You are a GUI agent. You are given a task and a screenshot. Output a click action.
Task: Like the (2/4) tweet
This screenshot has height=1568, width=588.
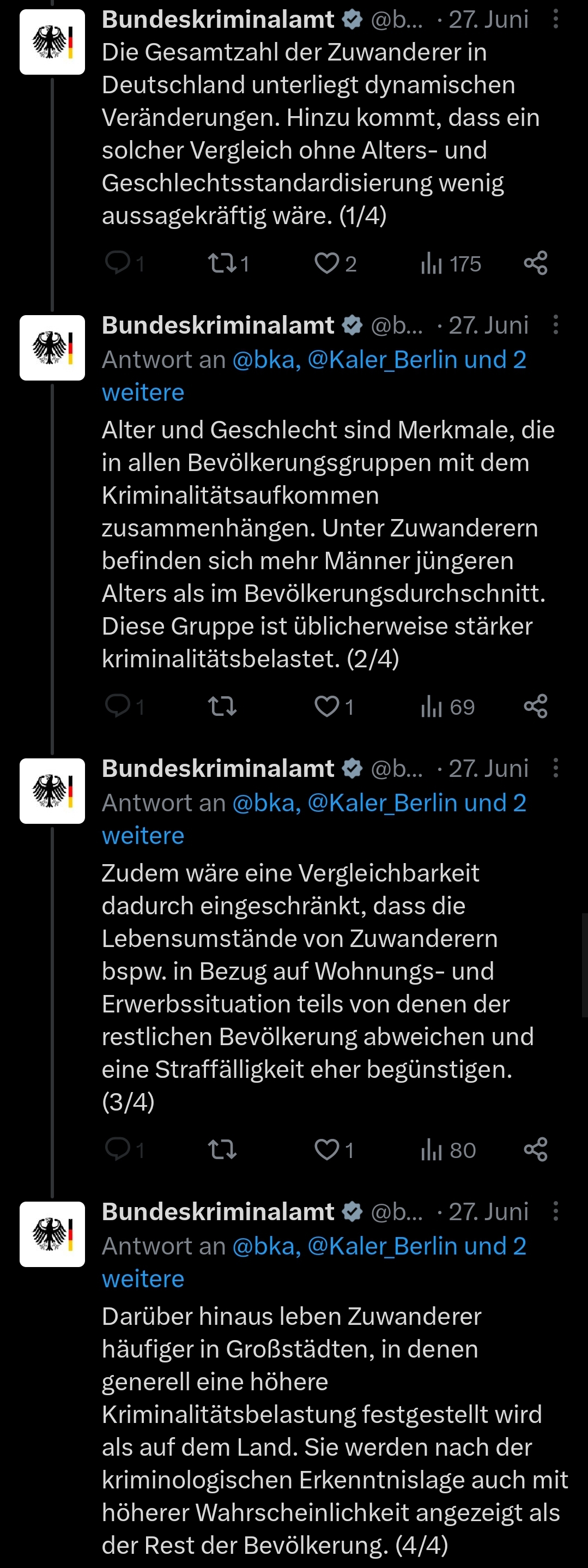(x=334, y=706)
